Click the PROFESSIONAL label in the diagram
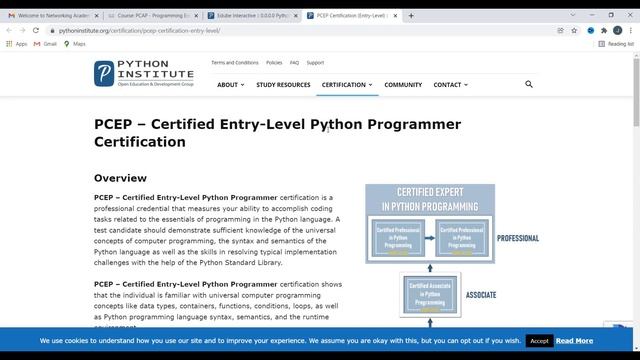Screen dimensions: 640x360 click(518, 238)
